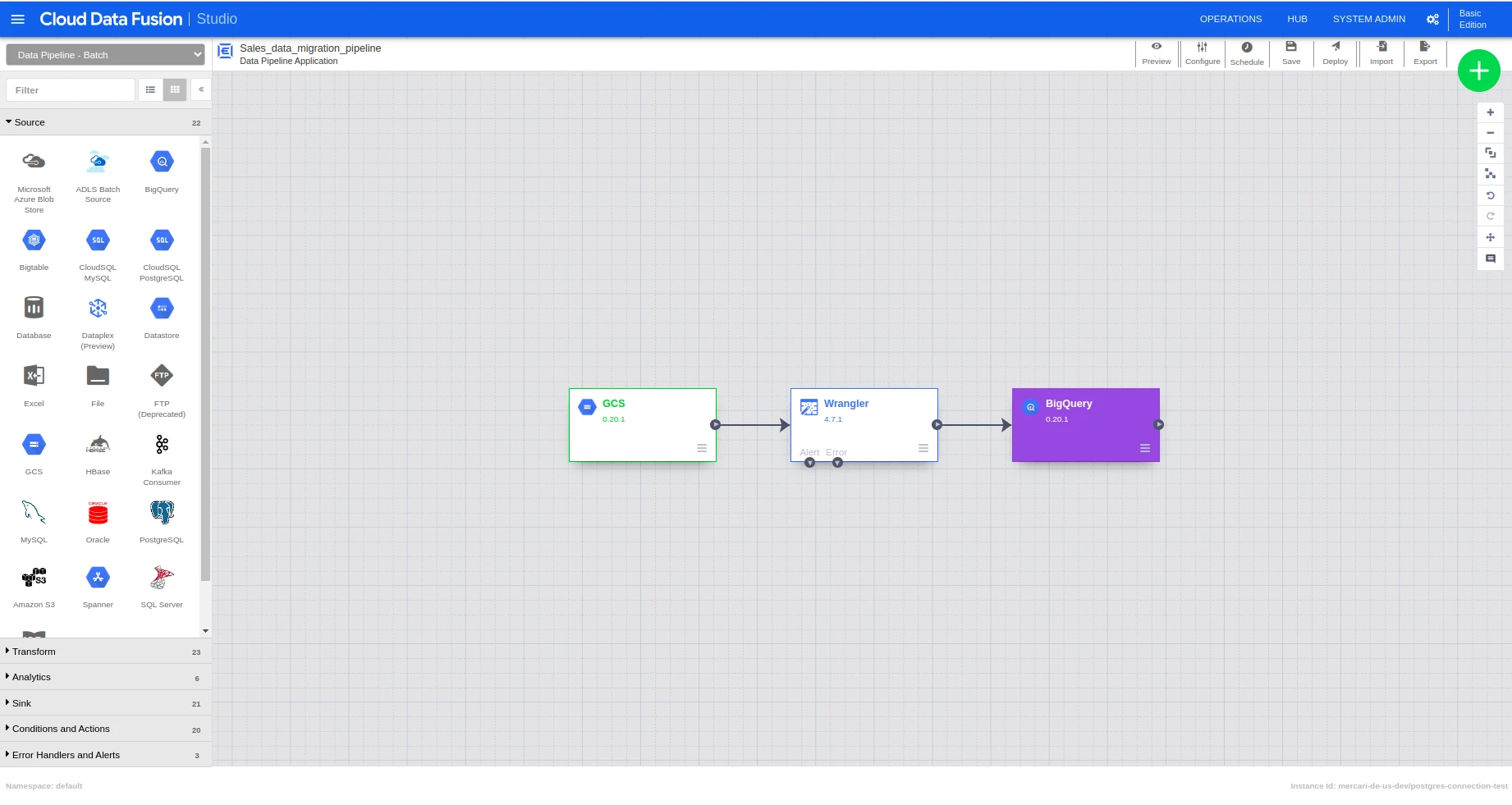Expand the Transform section
This screenshot has width=1512, height=805.
(x=105, y=652)
